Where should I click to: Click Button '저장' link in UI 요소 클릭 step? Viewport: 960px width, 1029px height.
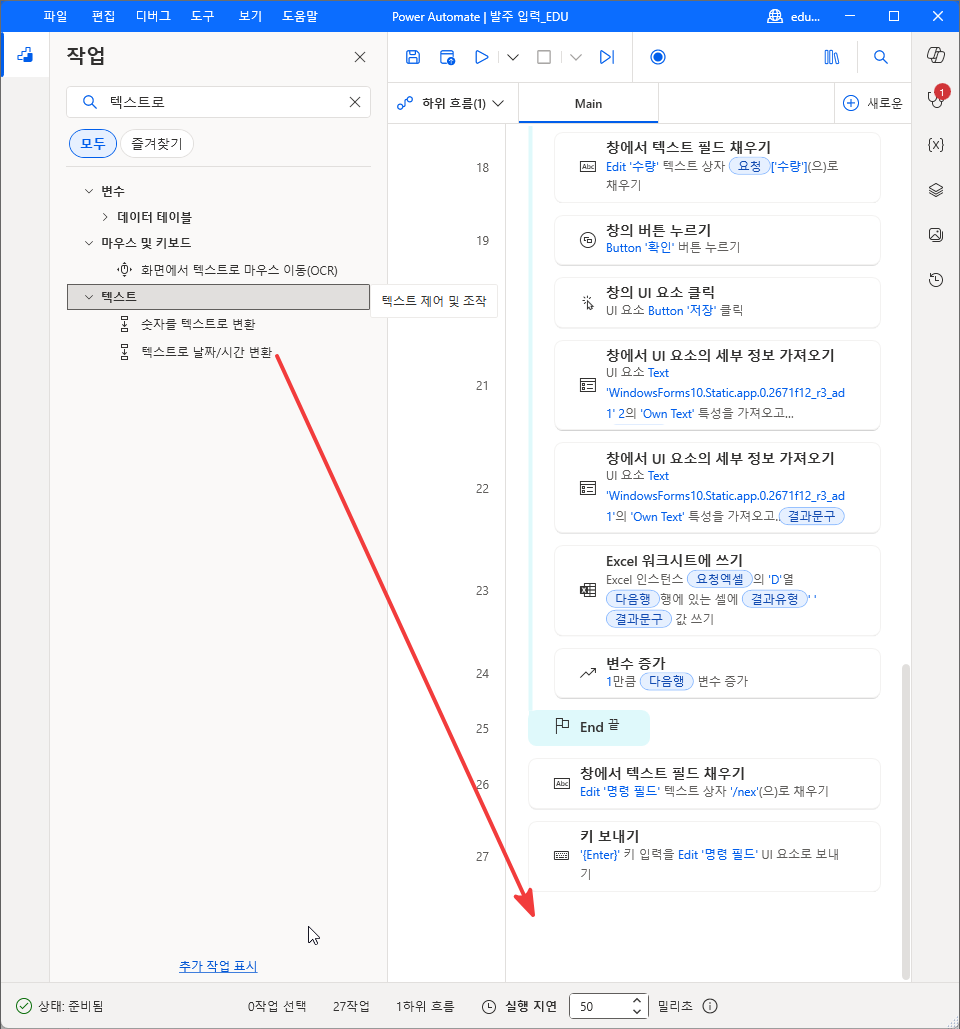682,310
